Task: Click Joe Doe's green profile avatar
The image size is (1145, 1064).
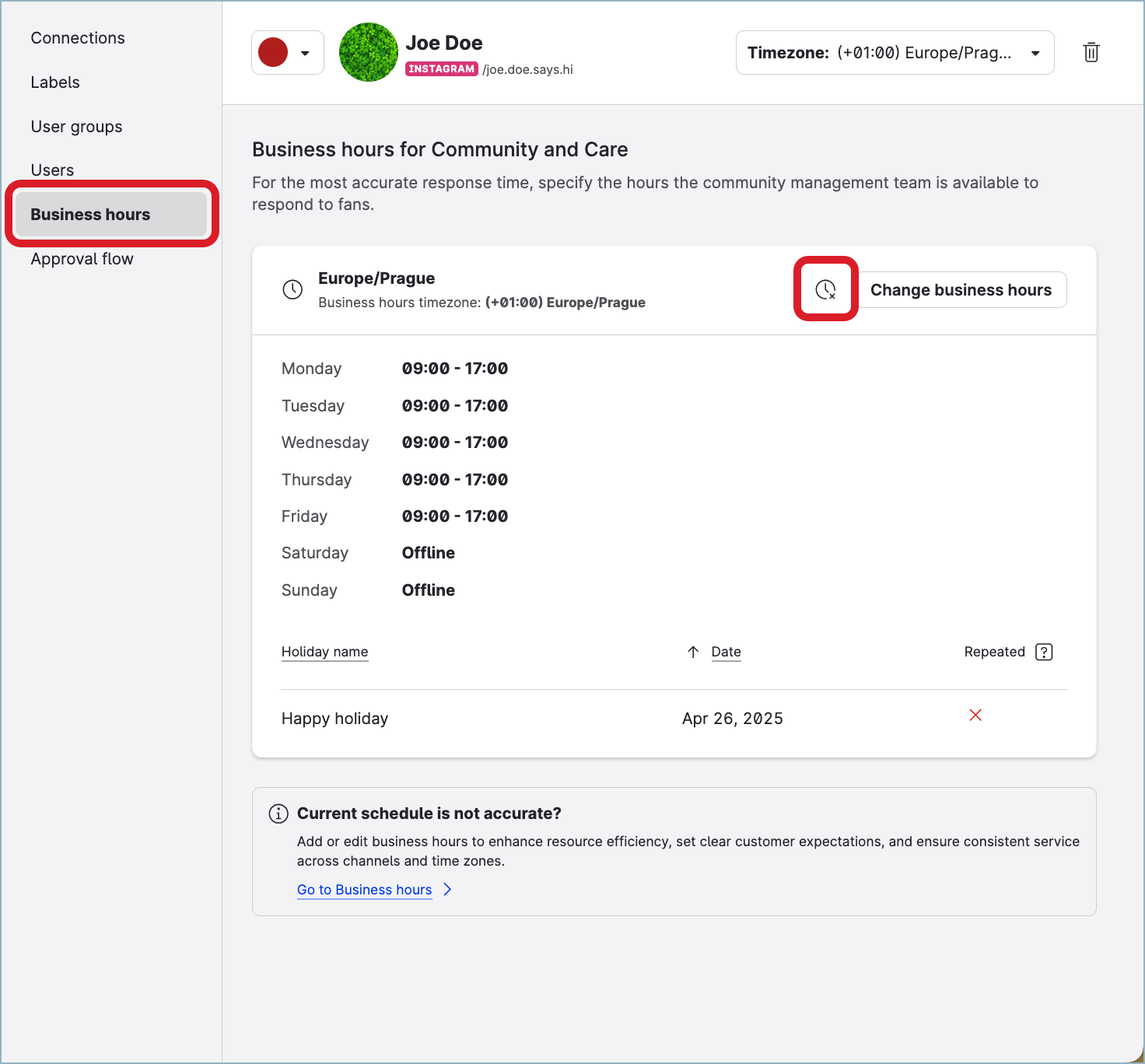Action: coord(369,52)
